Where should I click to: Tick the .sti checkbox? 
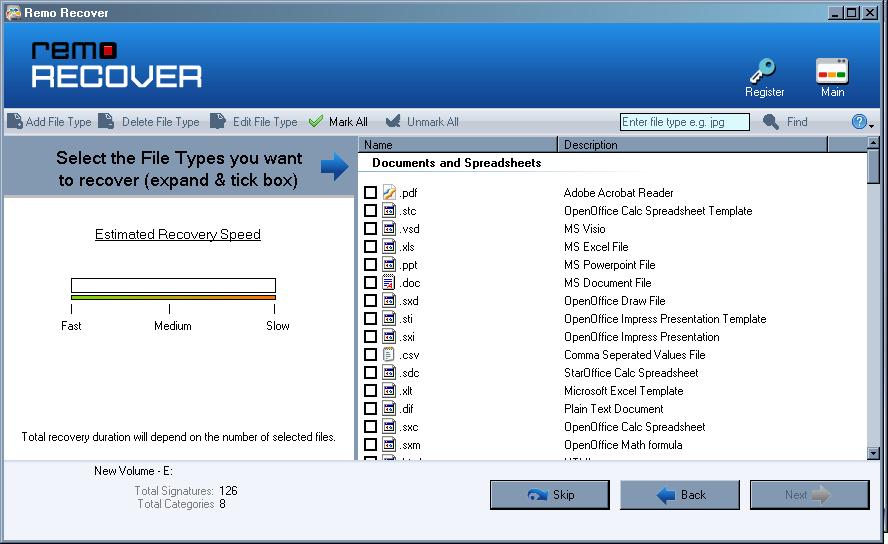(x=370, y=319)
